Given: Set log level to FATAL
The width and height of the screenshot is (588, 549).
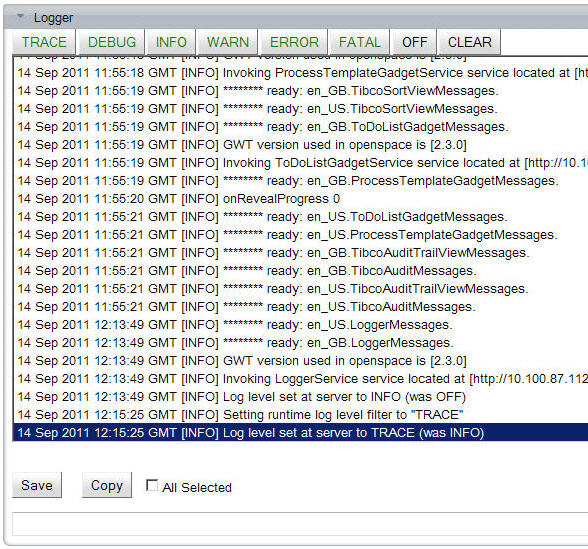Looking at the screenshot, I should click(359, 42).
